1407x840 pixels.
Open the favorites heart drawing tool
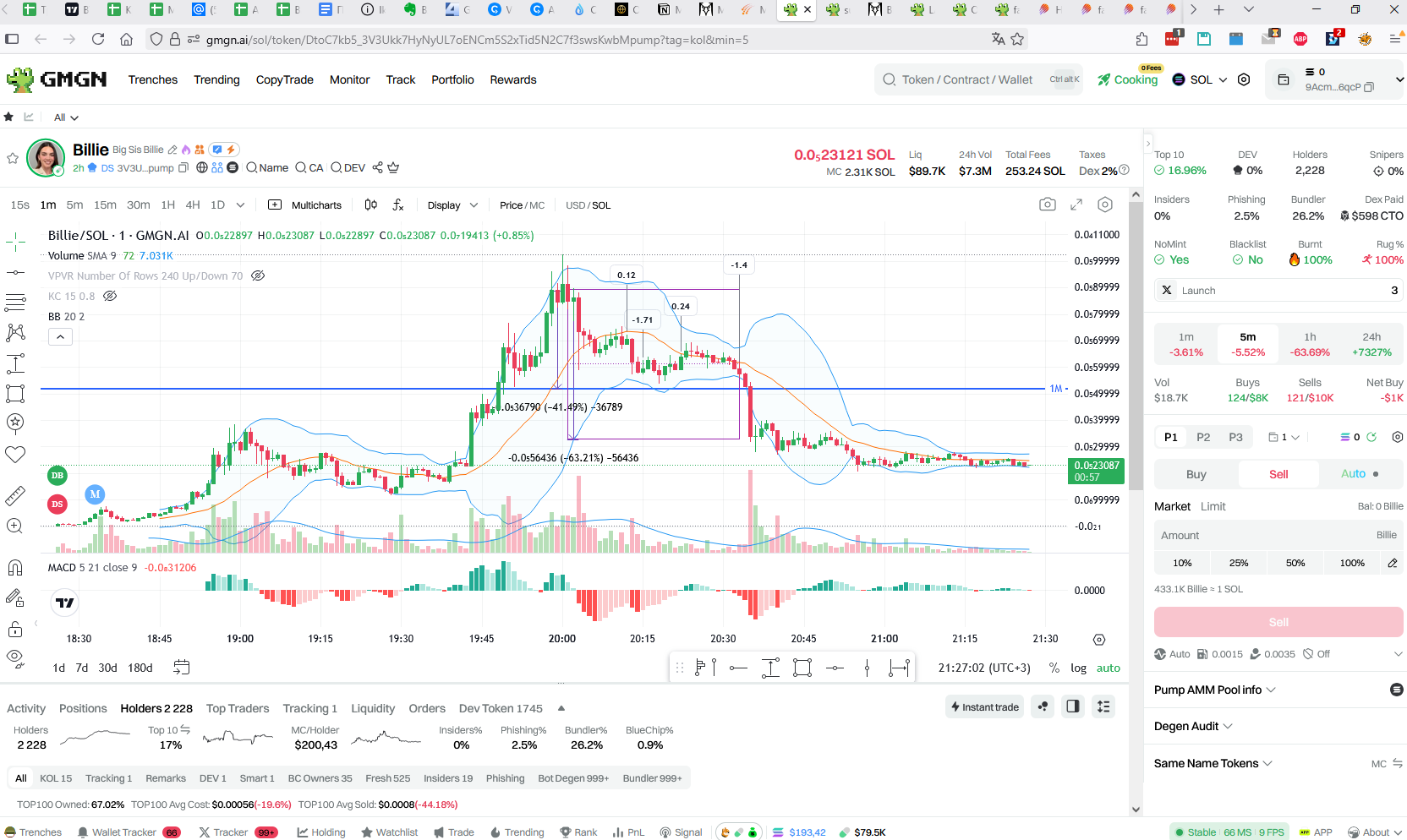15,455
